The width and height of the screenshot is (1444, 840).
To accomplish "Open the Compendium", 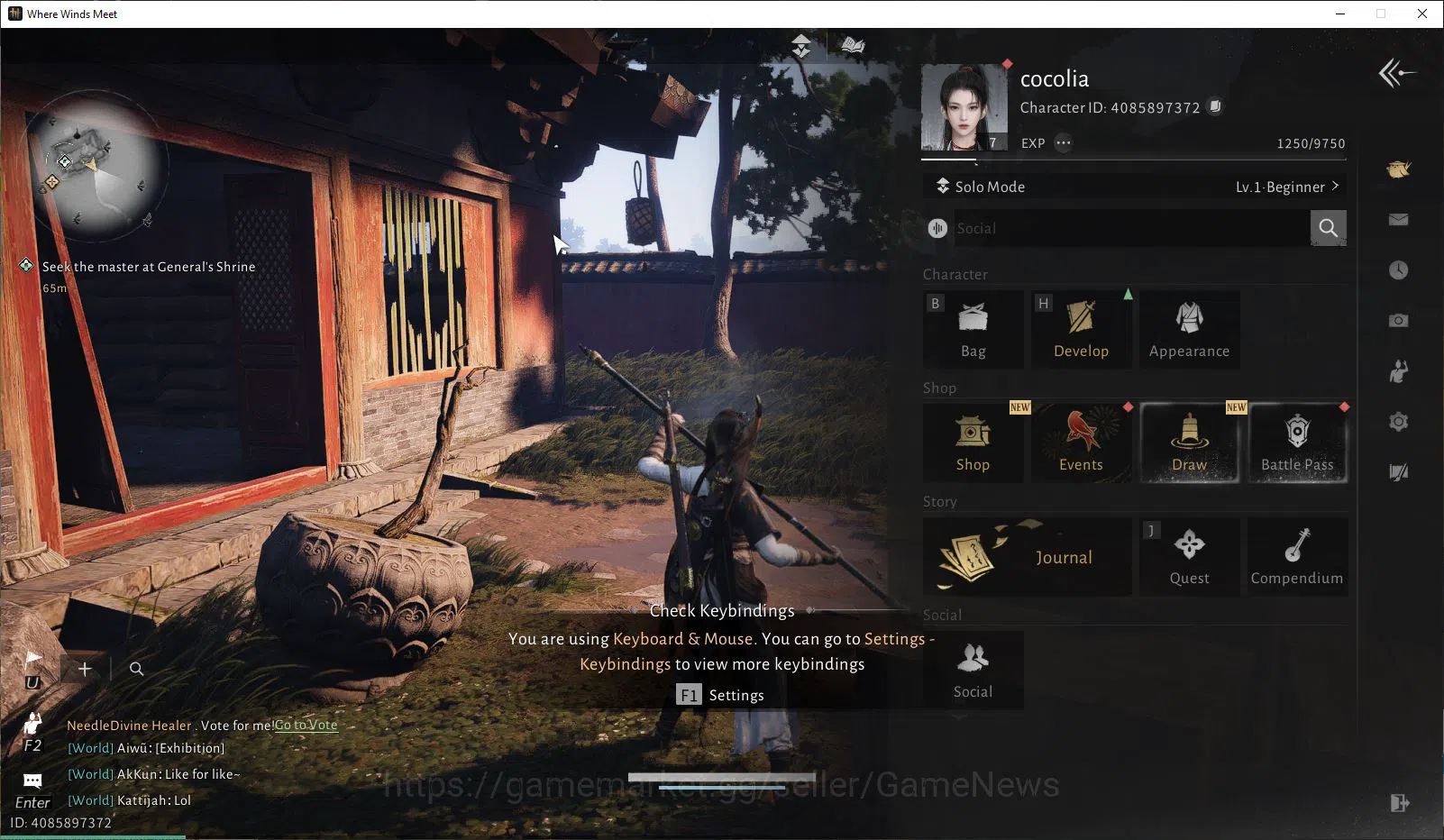I will (x=1298, y=556).
